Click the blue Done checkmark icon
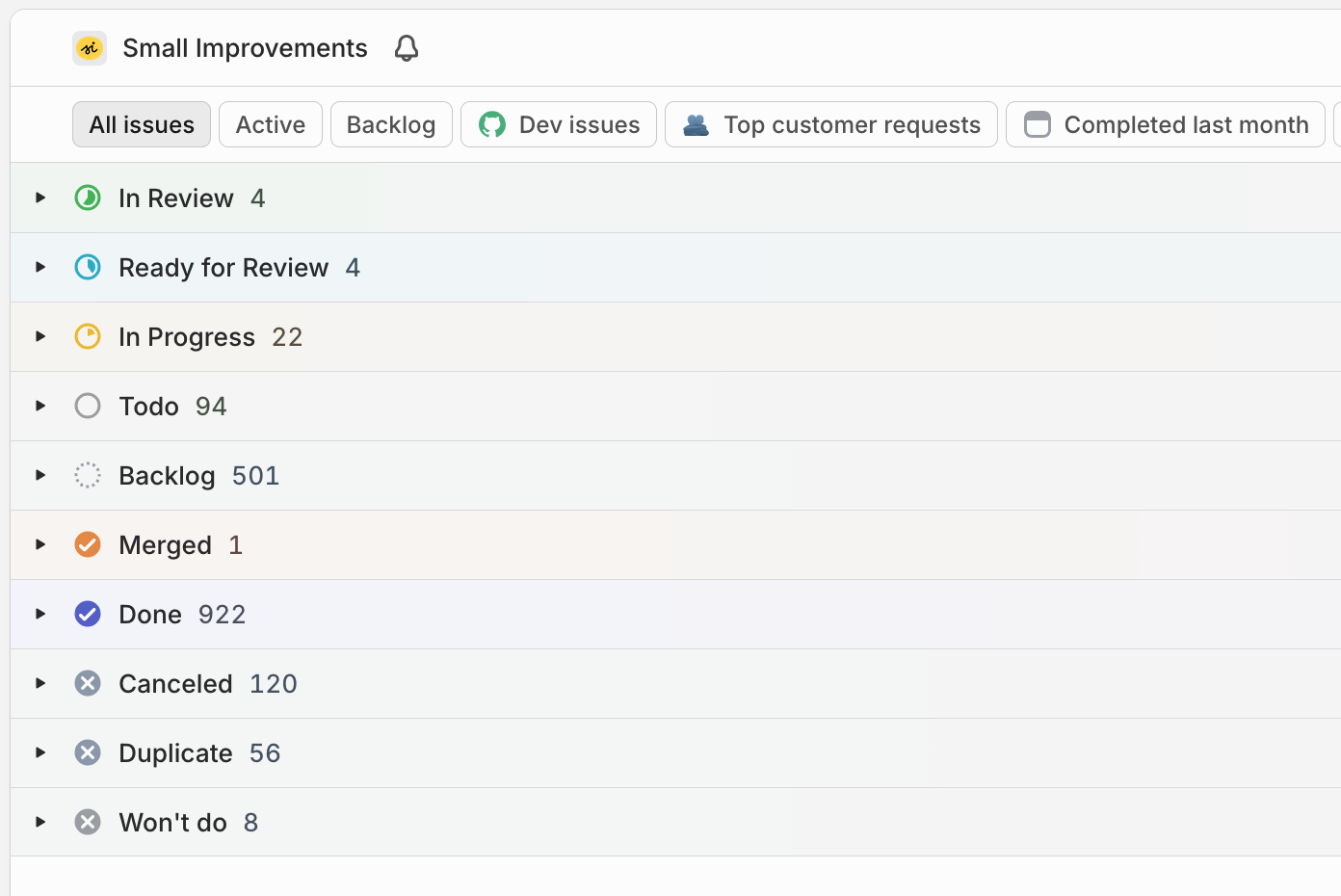The height and width of the screenshot is (896, 1341). pos(88,615)
